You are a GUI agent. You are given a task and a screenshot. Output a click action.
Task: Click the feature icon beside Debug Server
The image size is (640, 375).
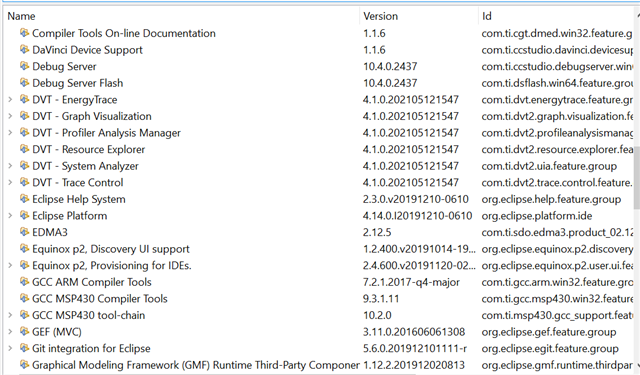pos(24,66)
